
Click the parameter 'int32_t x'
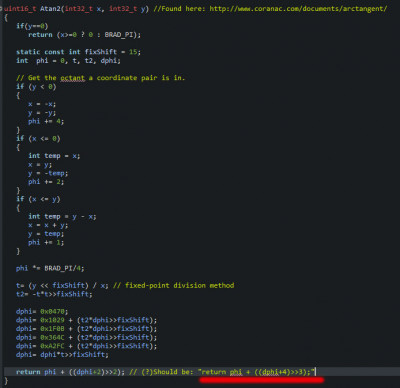(83, 9)
